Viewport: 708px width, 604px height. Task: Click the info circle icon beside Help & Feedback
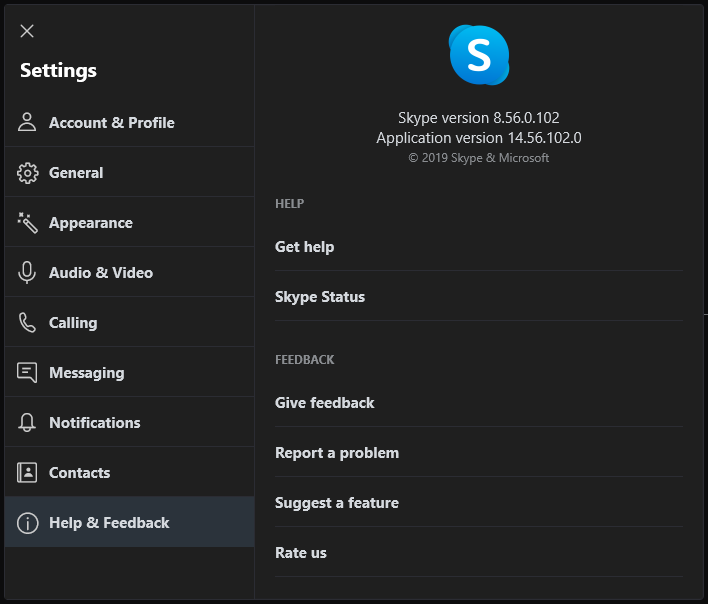point(28,523)
